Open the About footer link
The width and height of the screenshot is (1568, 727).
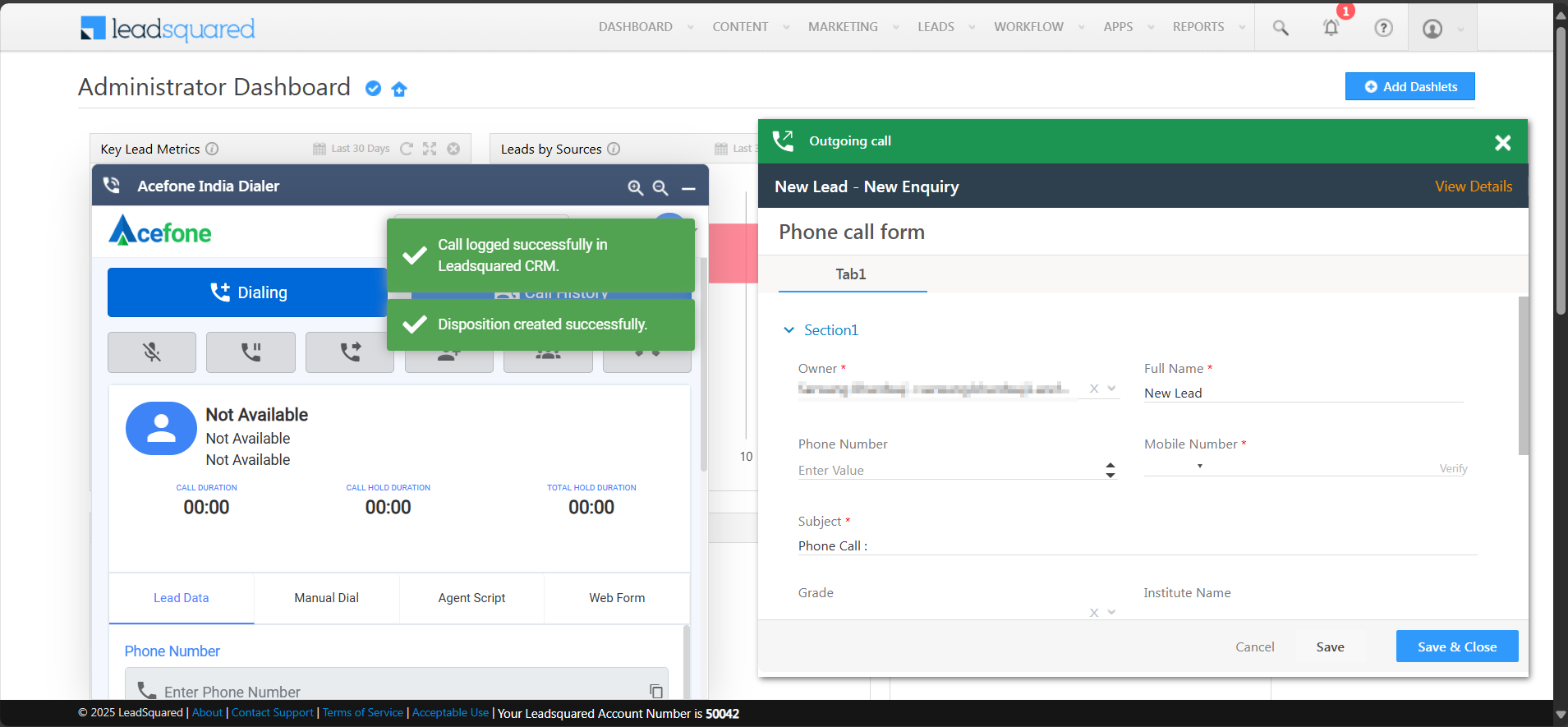point(207,712)
